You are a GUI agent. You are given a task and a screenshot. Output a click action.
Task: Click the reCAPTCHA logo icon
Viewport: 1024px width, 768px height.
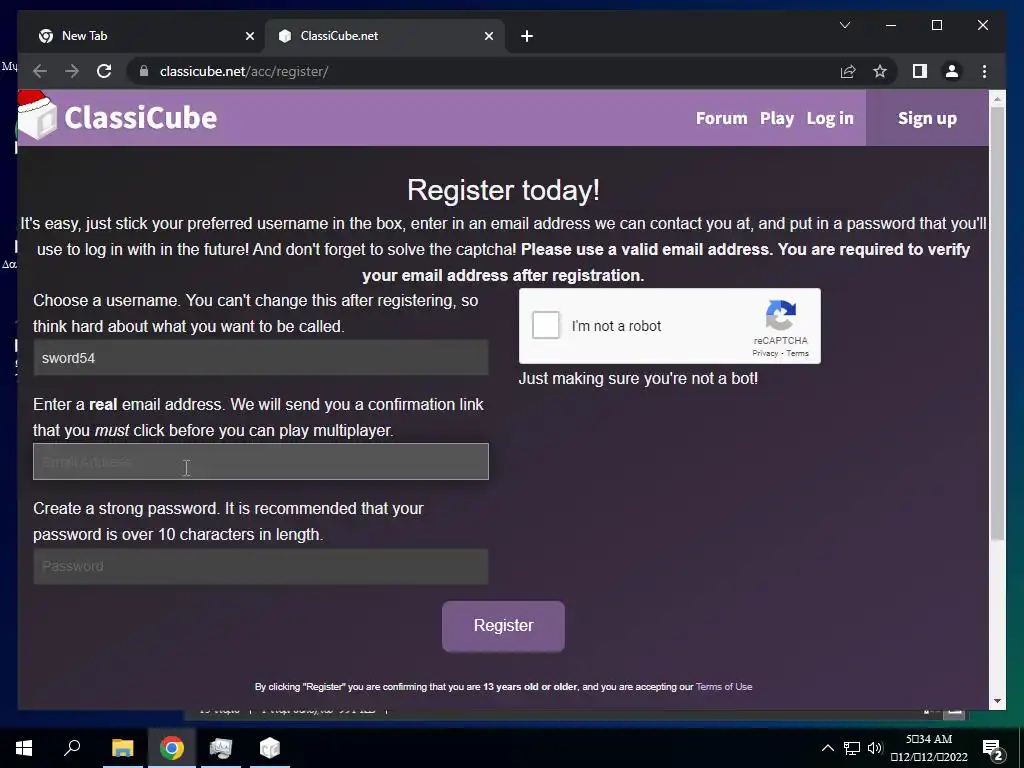click(781, 315)
